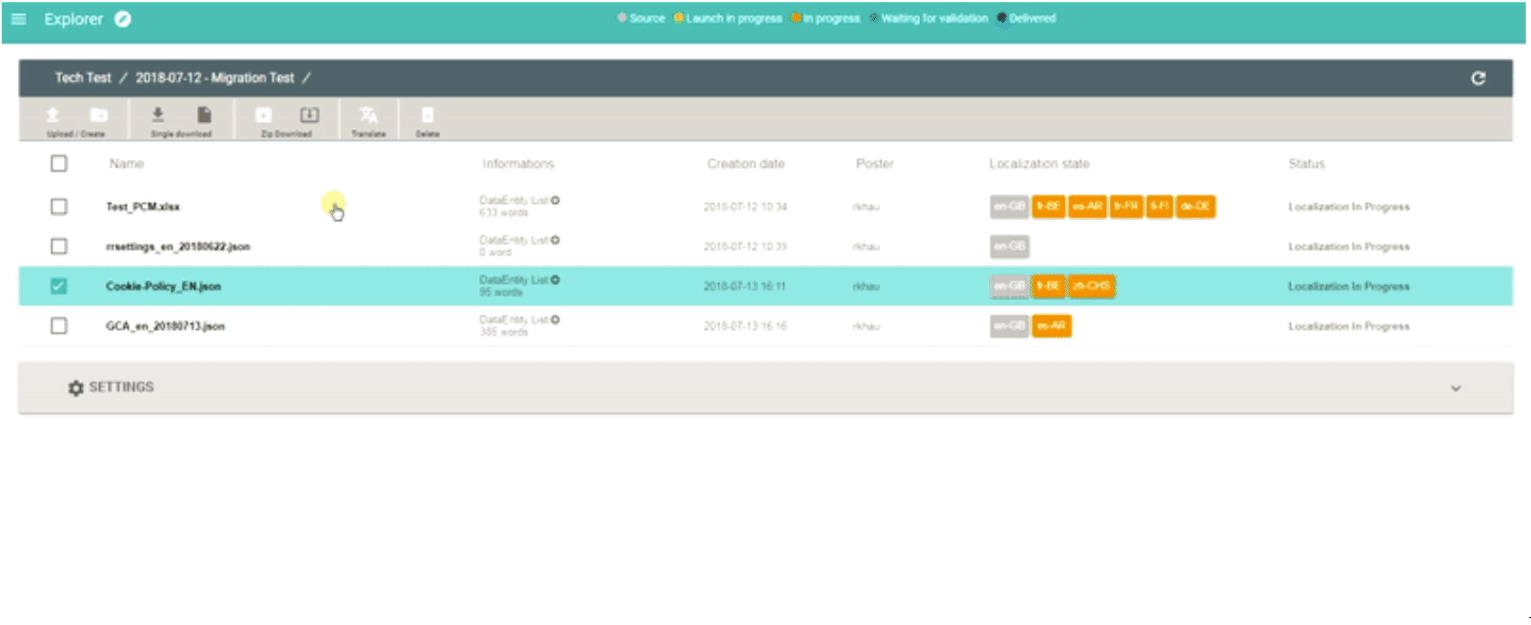This screenshot has height=625, width=1531.
Task: Go to Tech Test breadcrumb
Action: point(83,78)
